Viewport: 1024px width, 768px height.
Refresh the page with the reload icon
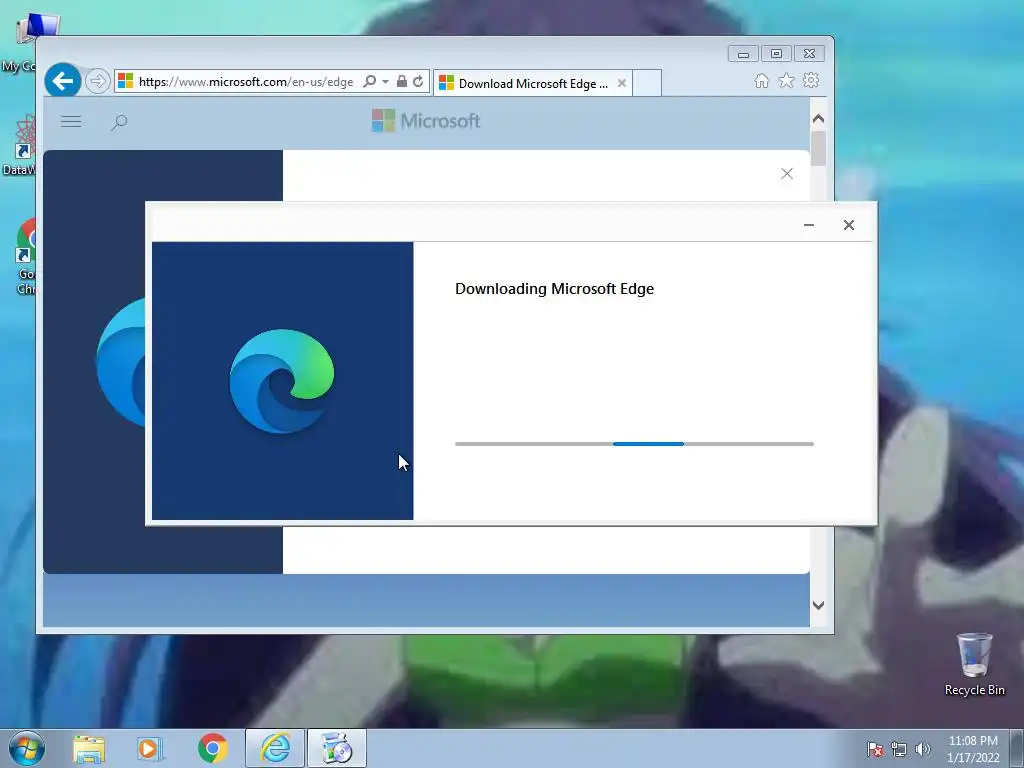[x=418, y=82]
